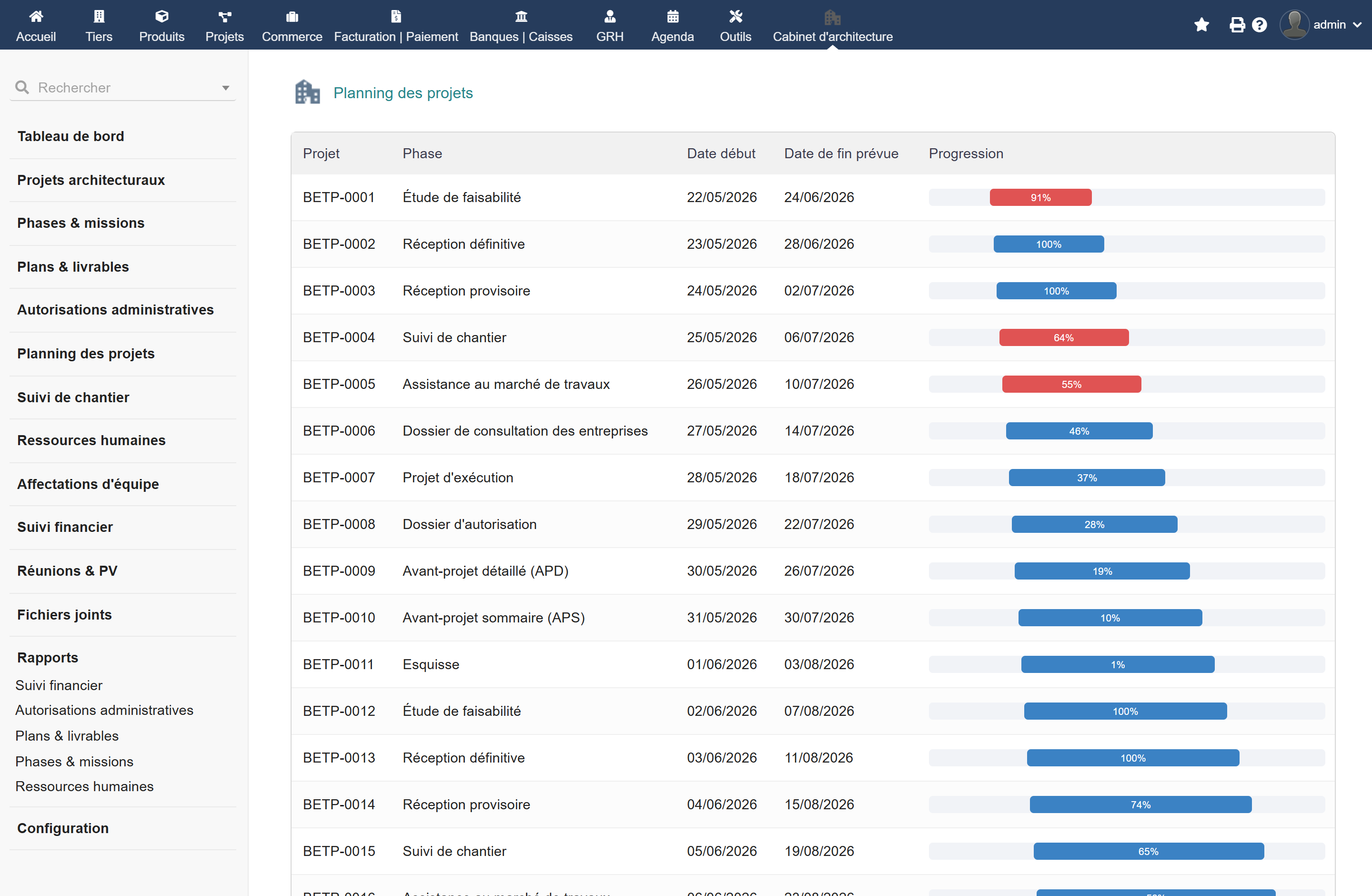The height and width of the screenshot is (896, 1372).
Task: Click the Agenda calendar icon
Action: pos(673,16)
